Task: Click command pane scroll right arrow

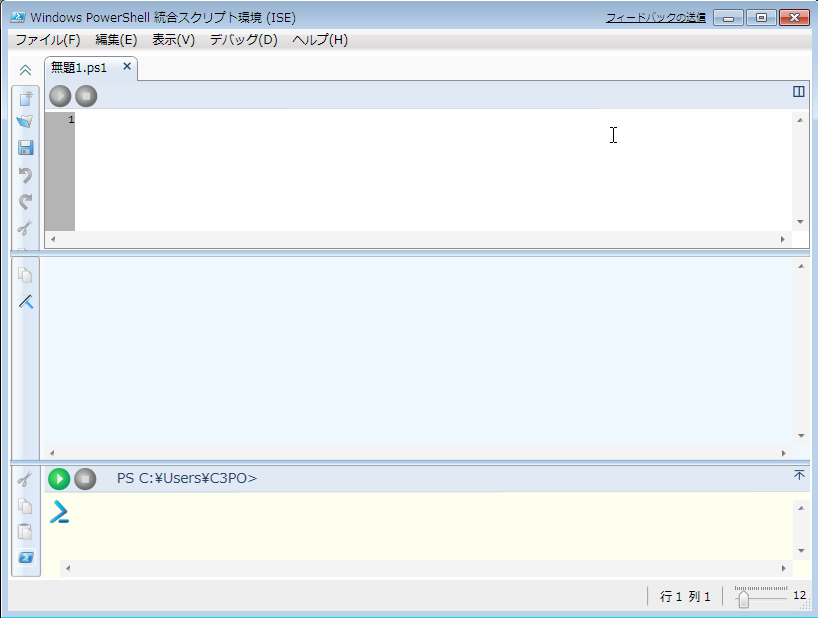Action: coord(784,568)
